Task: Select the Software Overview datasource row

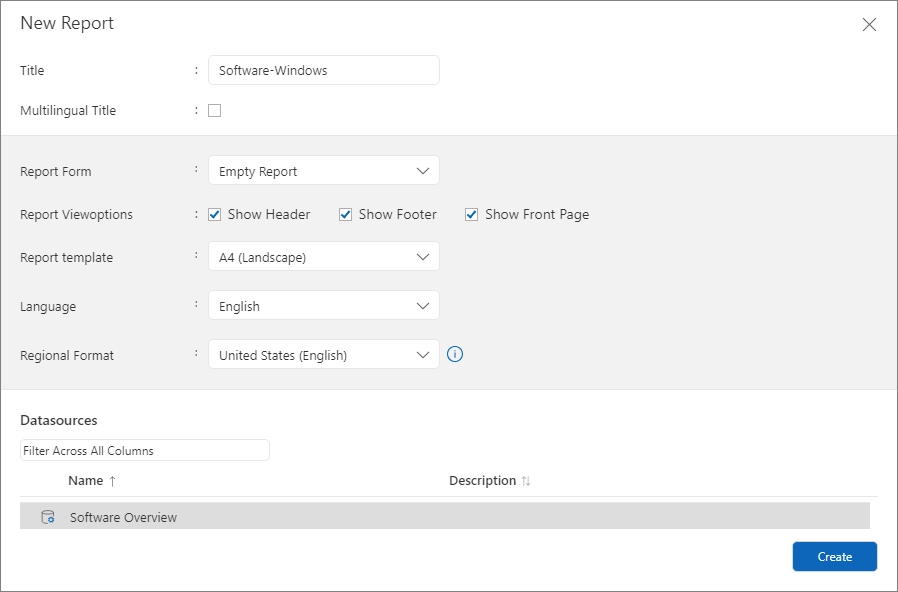Action: pyautogui.click(x=444, y=517)
